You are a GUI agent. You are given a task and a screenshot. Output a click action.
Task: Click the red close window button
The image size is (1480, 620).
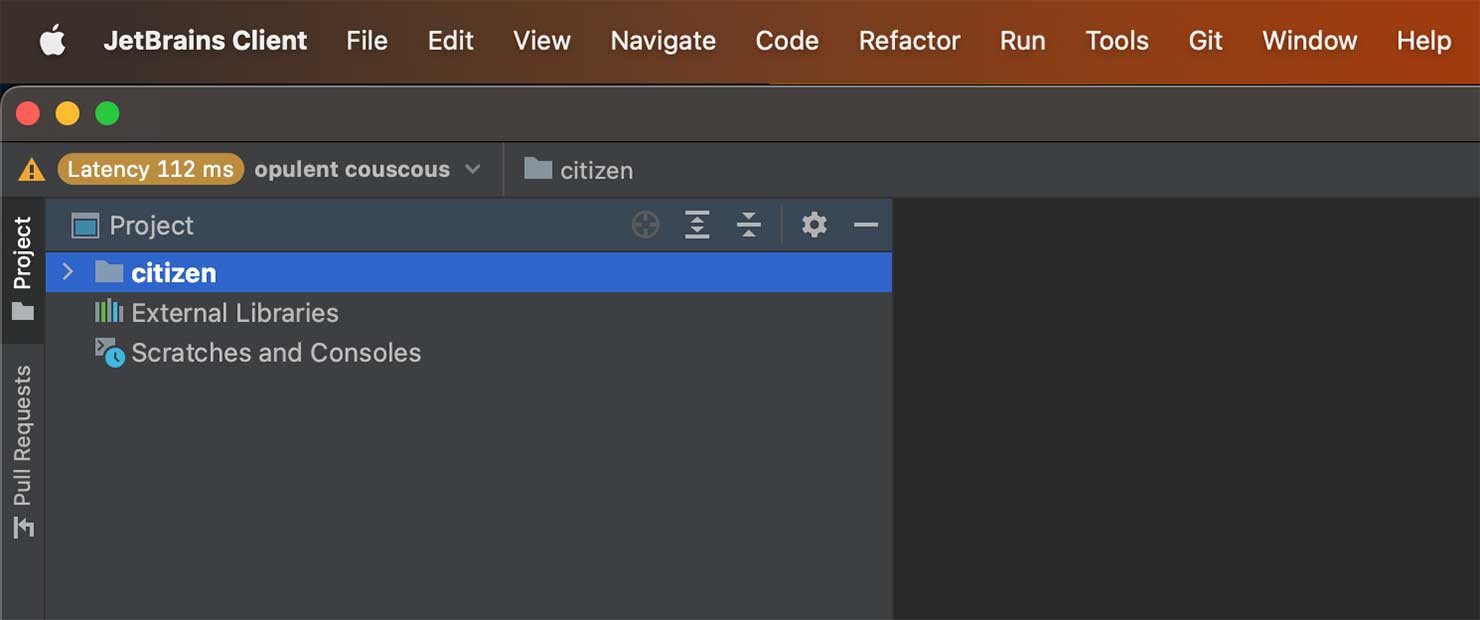[x=28, y=114]
